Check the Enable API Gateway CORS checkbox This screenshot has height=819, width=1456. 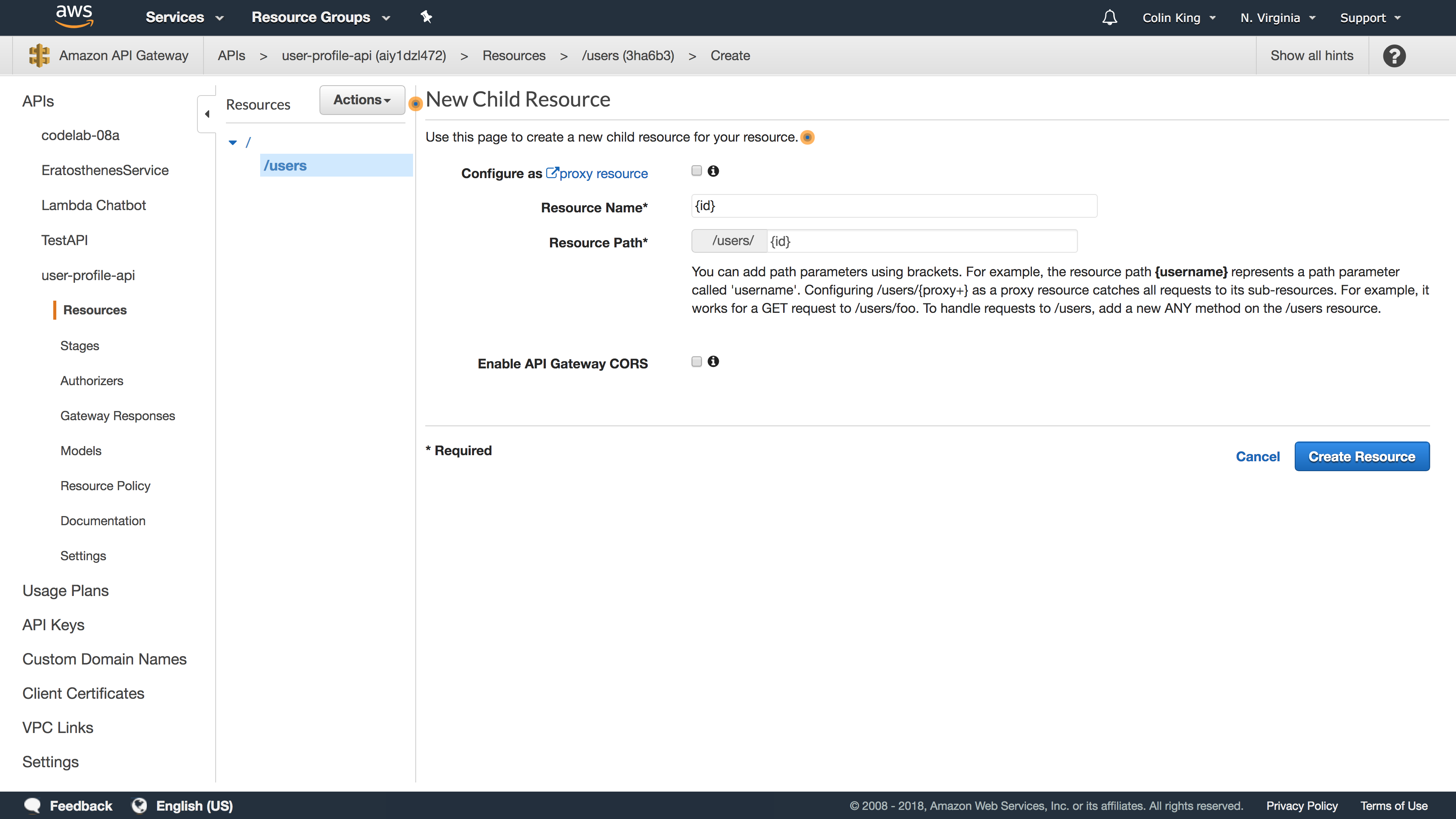[696, 362]
